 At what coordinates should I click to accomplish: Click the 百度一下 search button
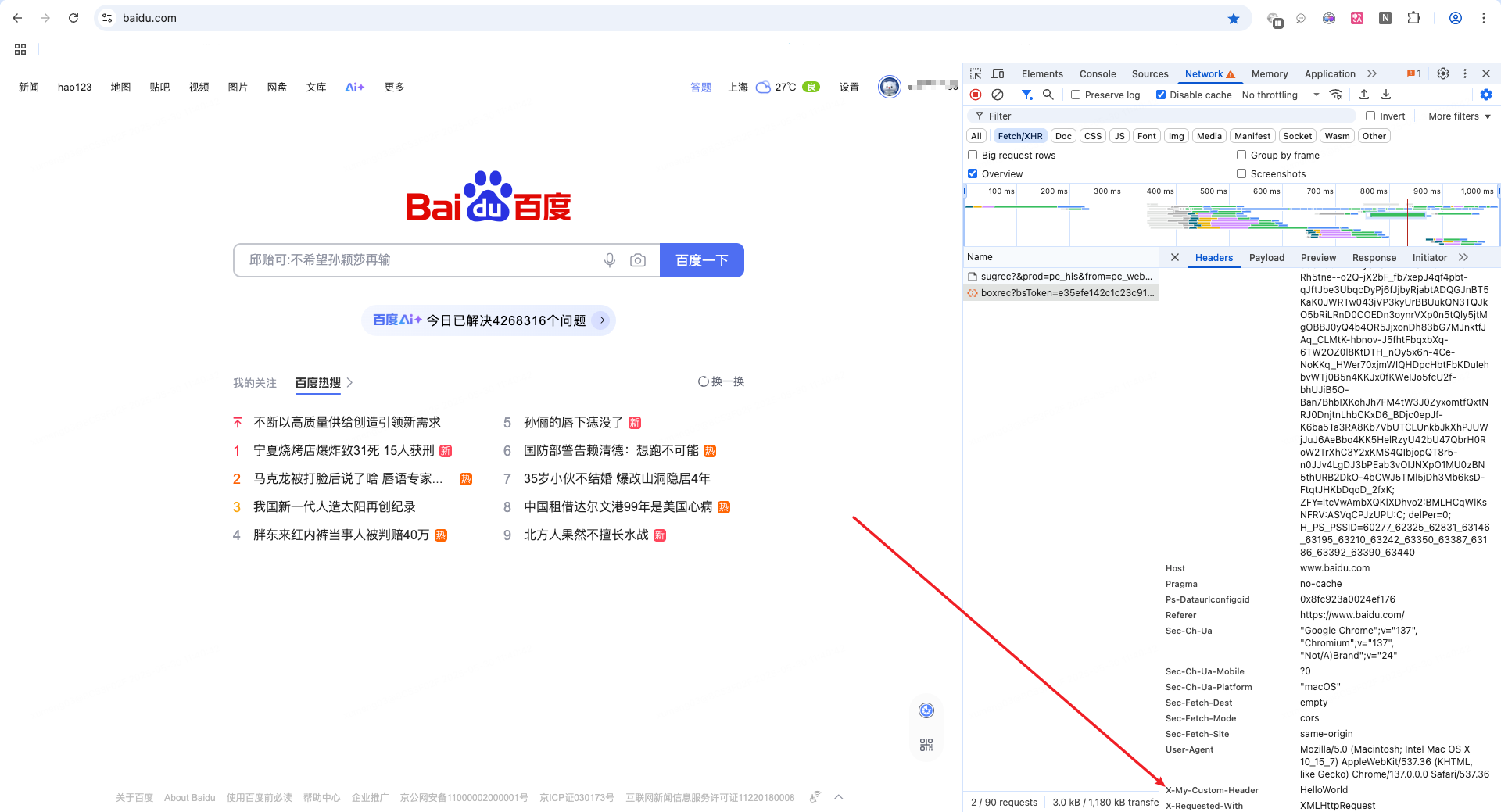[x=702, y=260]
